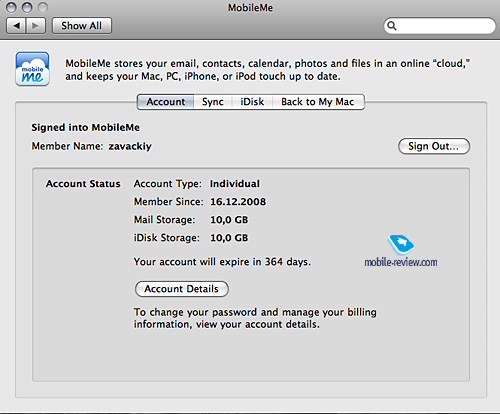Focus the search field
Screen dimensions: 500x414
click(440, 26)
